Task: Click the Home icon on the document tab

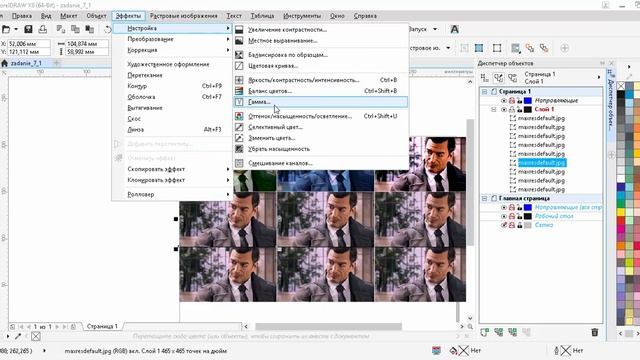Action: 4,63
